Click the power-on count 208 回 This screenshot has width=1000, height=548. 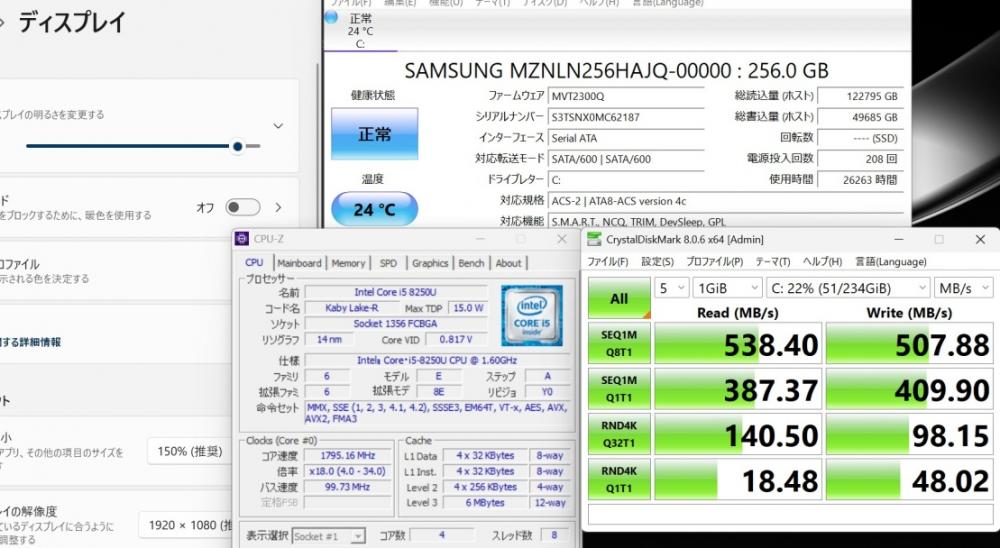(860, 159)
